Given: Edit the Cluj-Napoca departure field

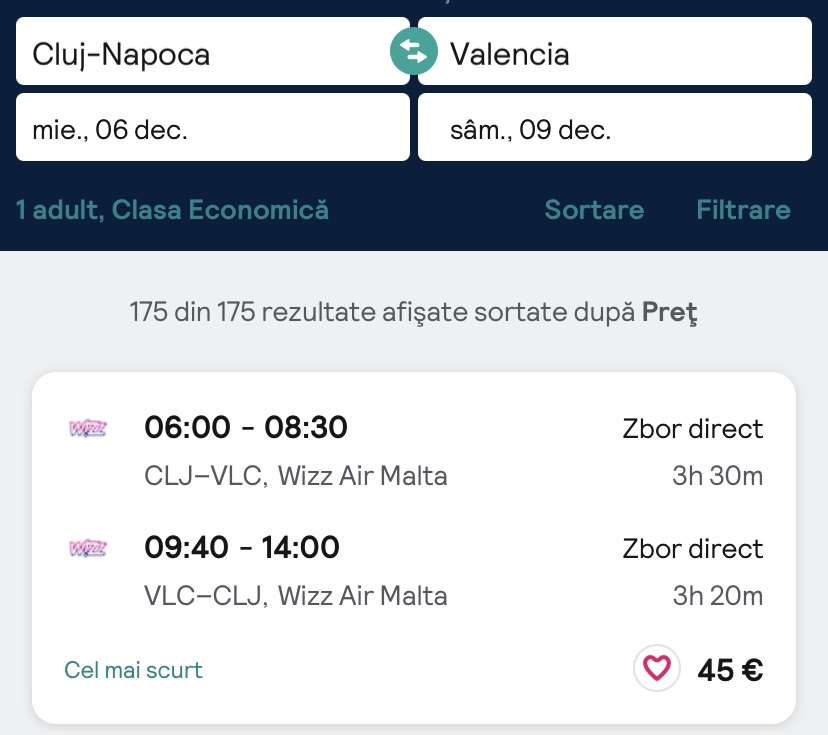Looking at the screenshot, I should coord(200,52).
